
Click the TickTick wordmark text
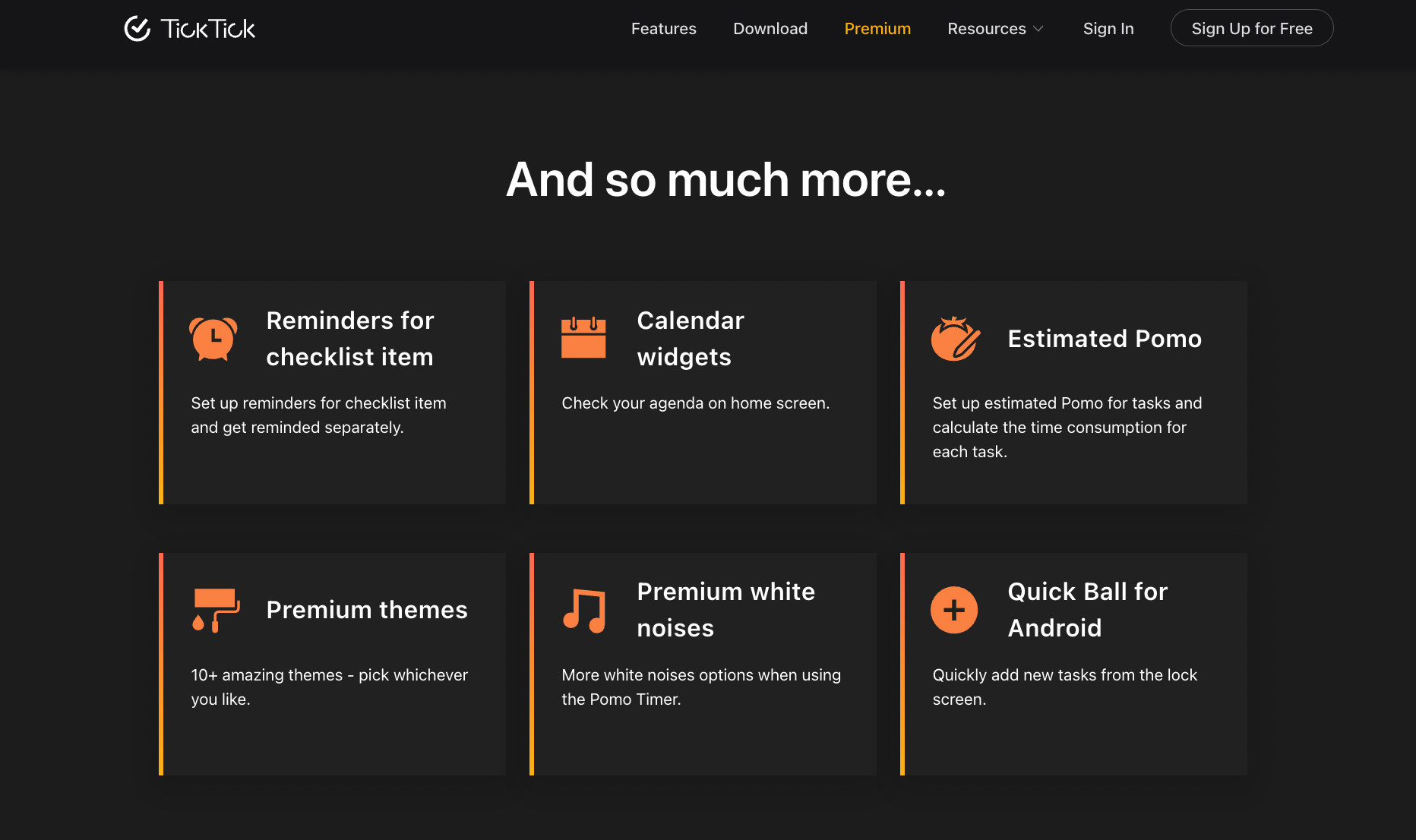(208, 29)
